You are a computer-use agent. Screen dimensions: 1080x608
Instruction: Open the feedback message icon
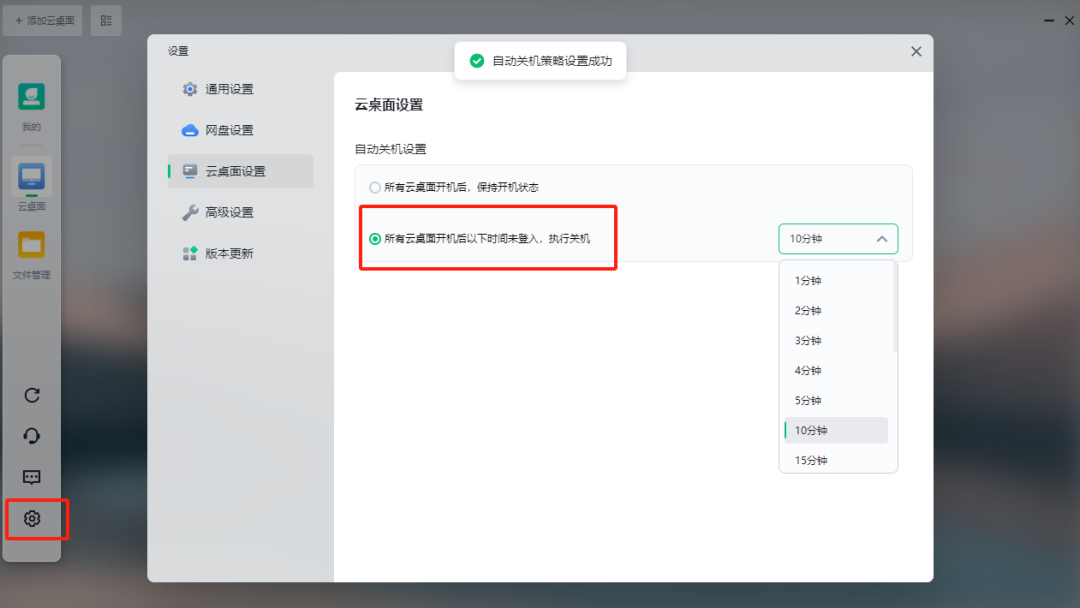(x=32, y=477)
